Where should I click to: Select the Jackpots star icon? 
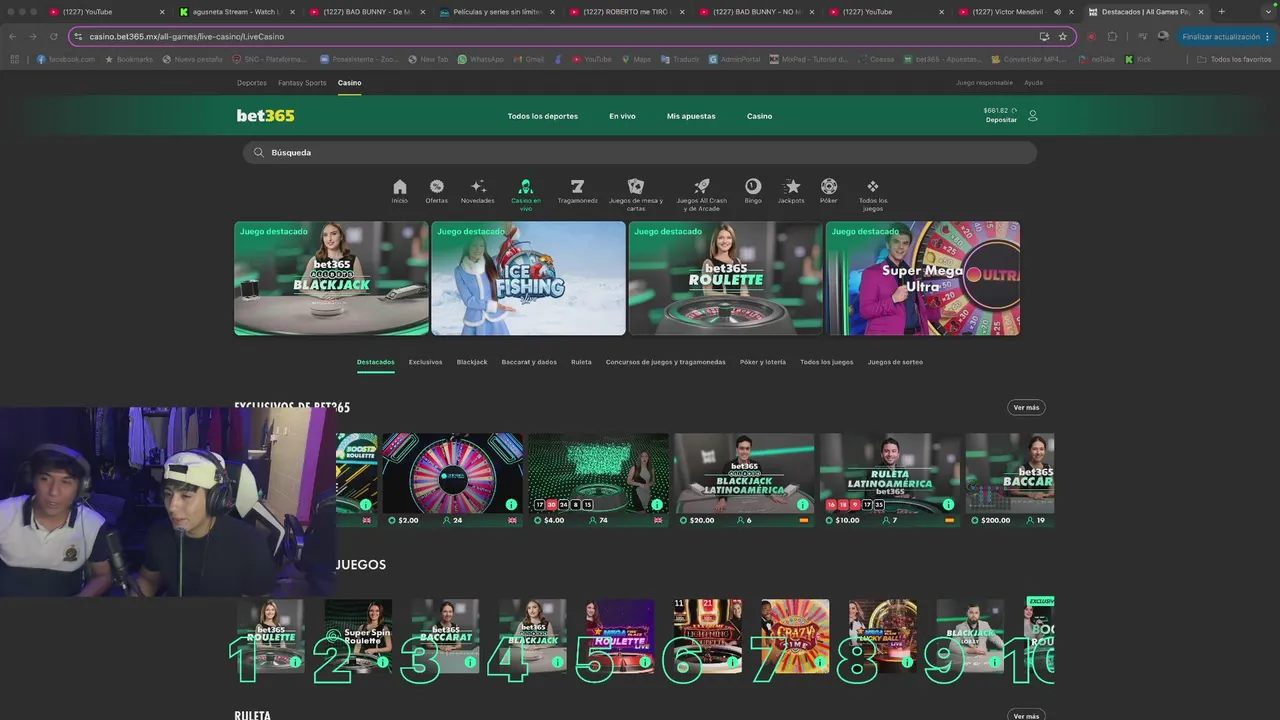click(x=792, y=186)
